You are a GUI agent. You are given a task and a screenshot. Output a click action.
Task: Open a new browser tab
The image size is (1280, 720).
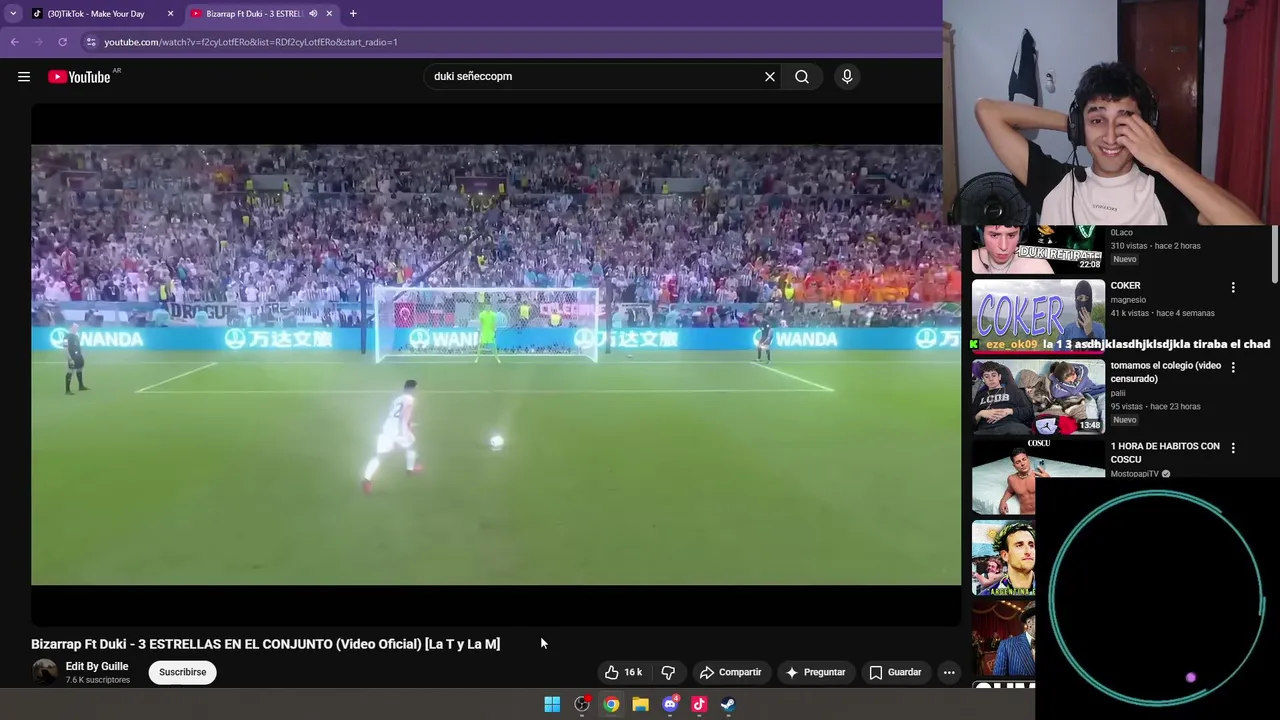click(x=353, y=14)
